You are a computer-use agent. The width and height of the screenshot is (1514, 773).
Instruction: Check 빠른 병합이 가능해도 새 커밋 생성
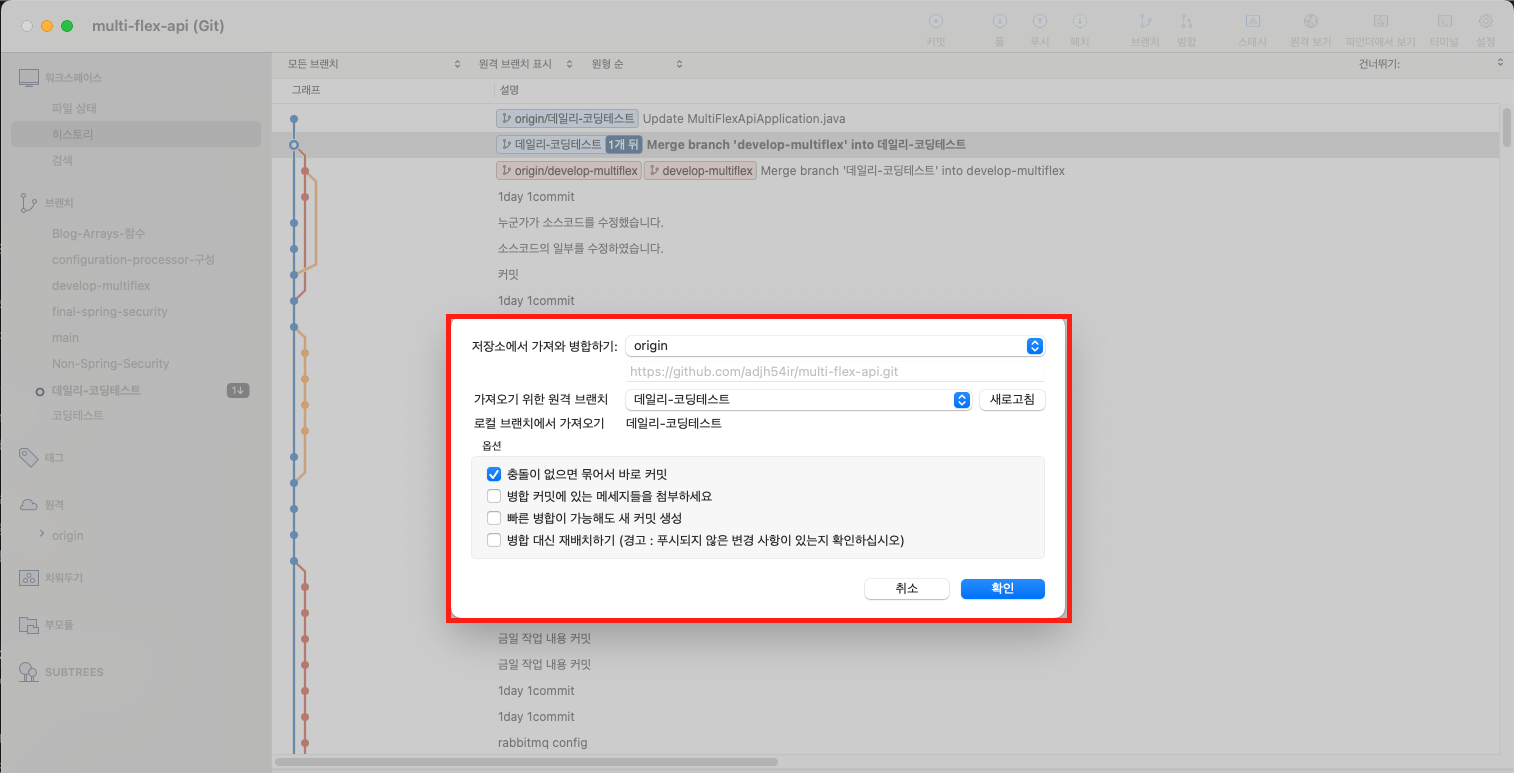point(493,518)
